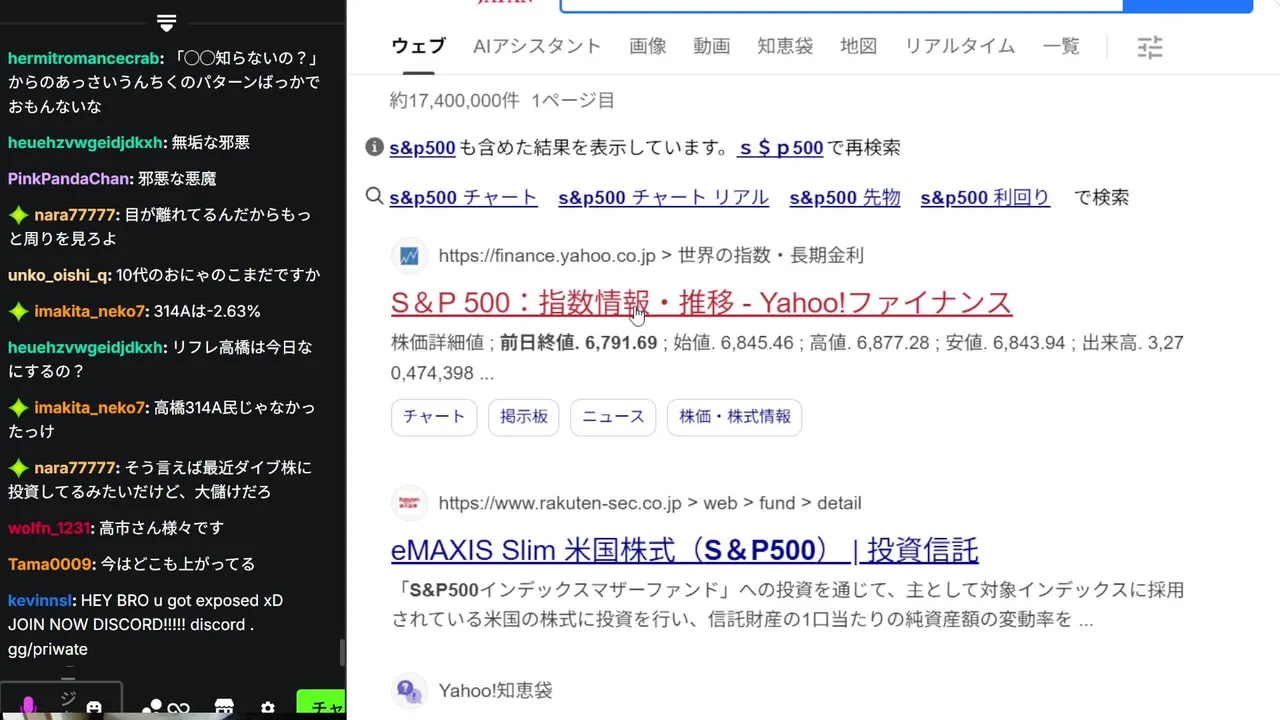Click the 前日終値 6,791.69 snippet text
This screenshot has width=1280, height=720.
(x=578, y=343)
